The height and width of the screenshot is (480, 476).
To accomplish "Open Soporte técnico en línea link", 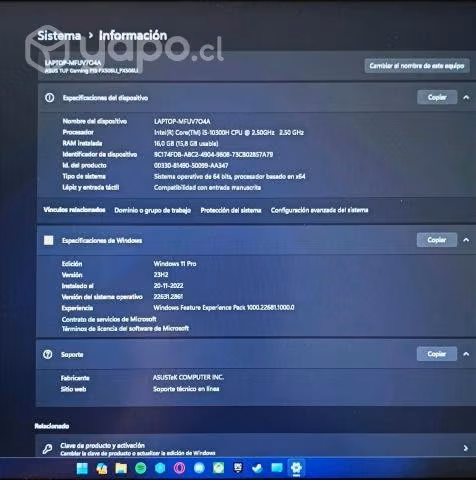I will (x=186, y=389).
